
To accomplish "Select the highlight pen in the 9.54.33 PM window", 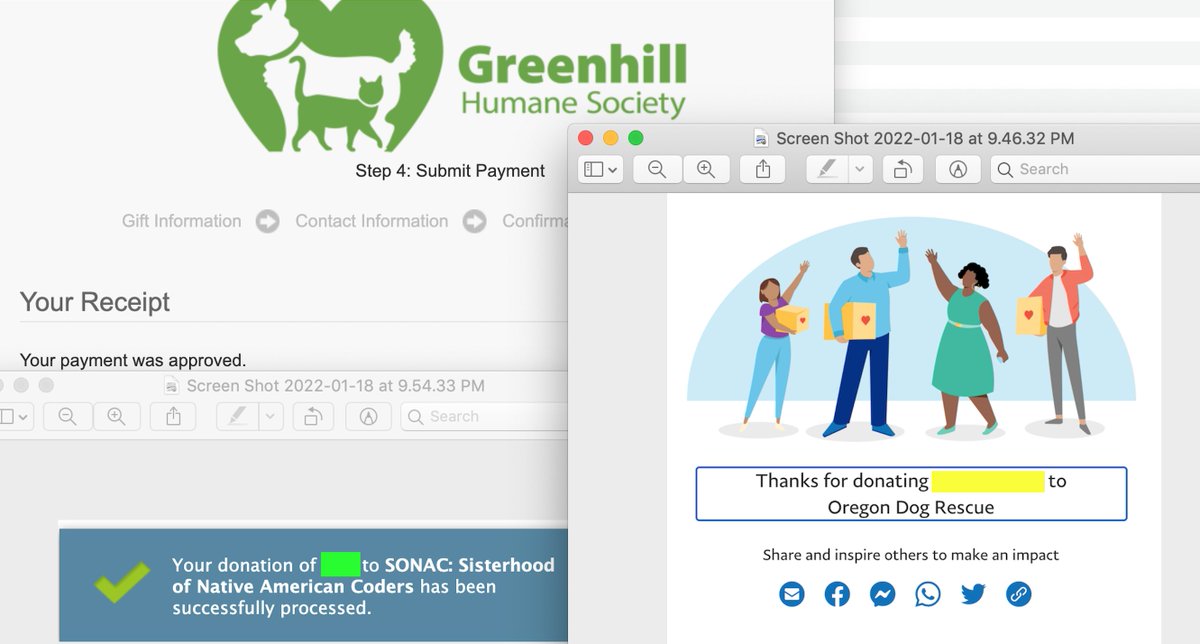I will [237, 416].
